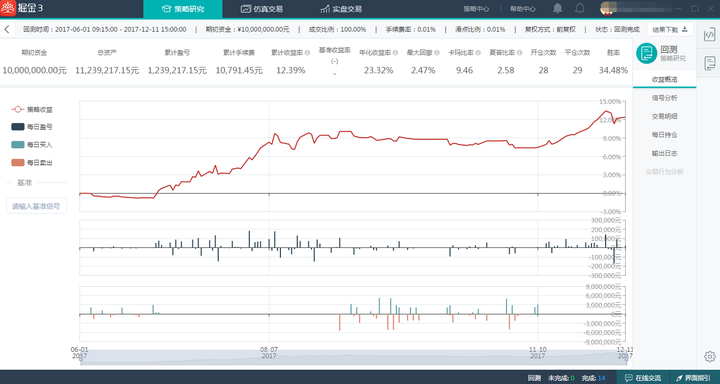Viewport: 720px width, 384px height.
Task: Click the outlined bell alert icon
Action: pos(580,9)
